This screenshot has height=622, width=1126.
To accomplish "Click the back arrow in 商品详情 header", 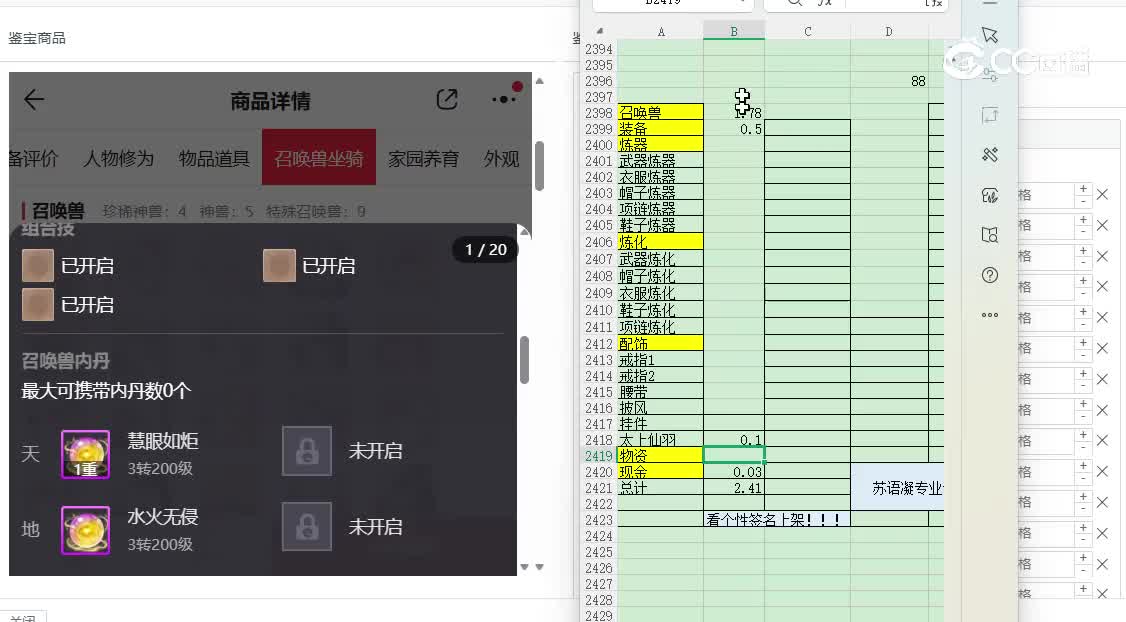I will 34,99.
